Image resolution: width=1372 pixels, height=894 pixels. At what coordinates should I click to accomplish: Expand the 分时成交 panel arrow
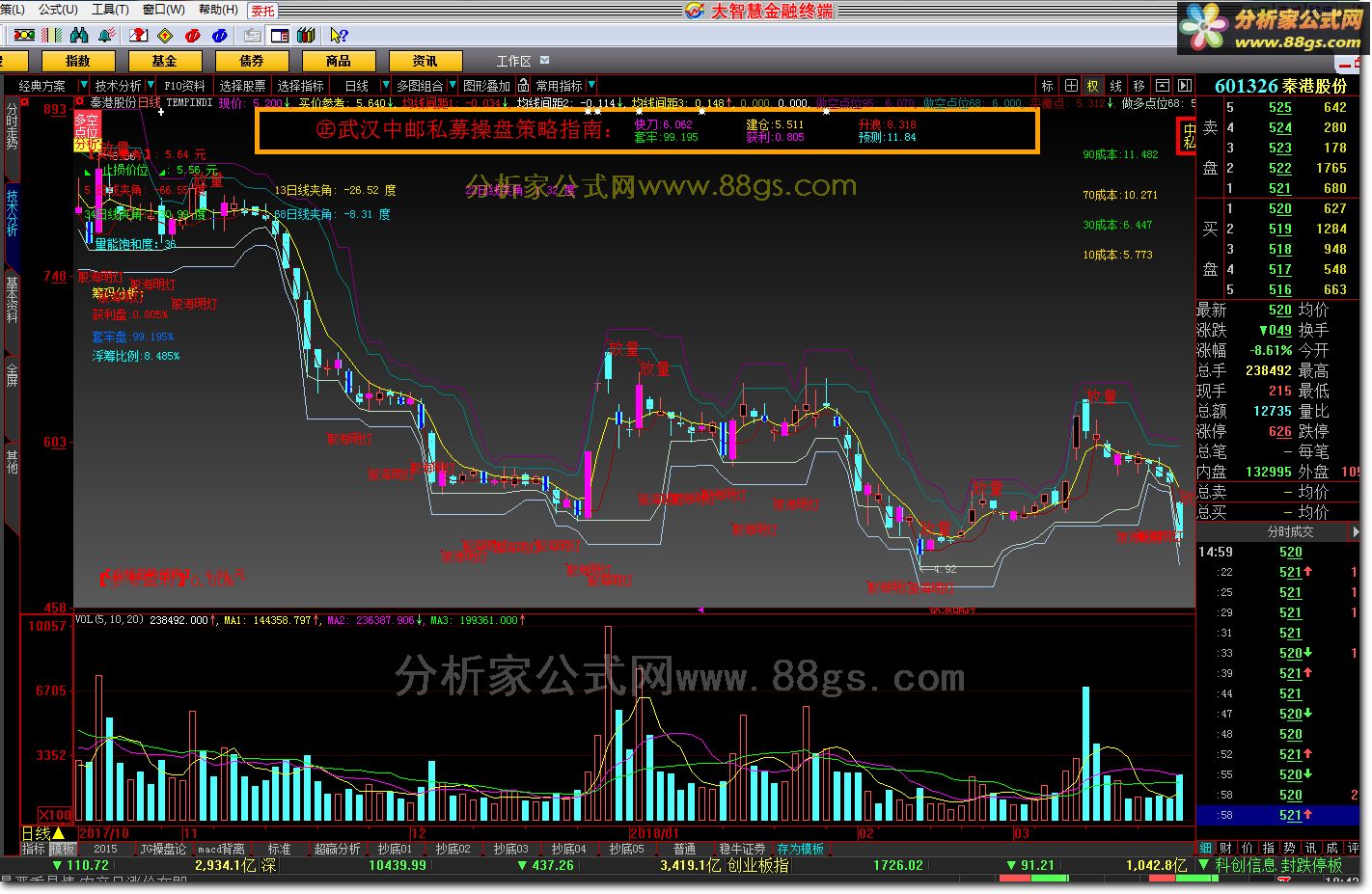[x=1355, y=531]
